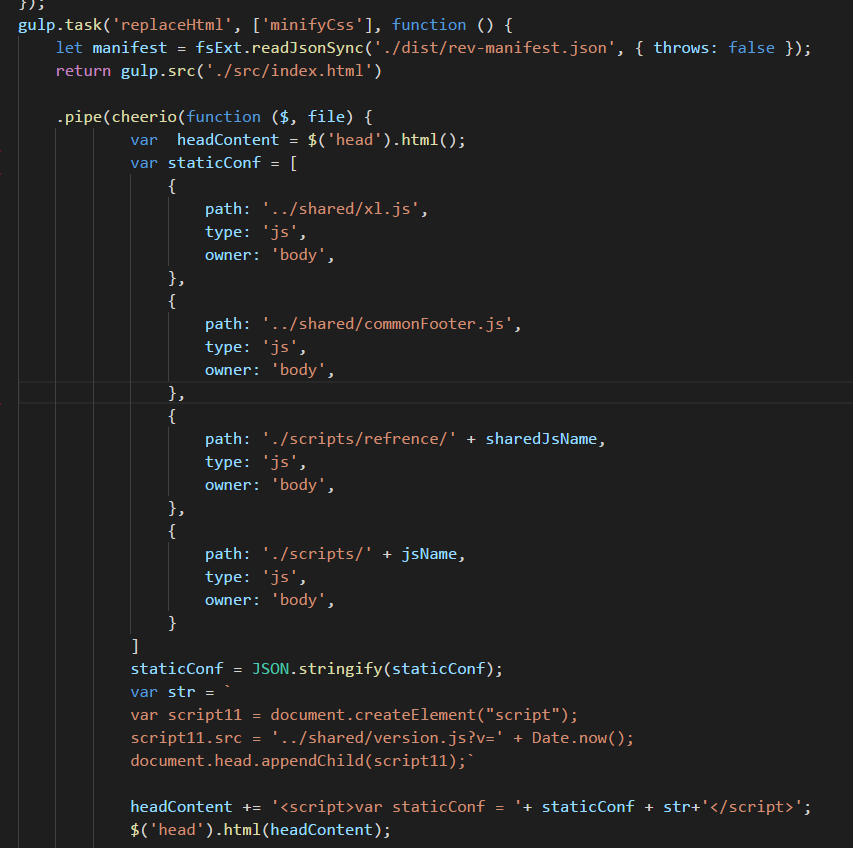Click the jsName variable
This screenshot has width=853, height=848.
[429, 554]
